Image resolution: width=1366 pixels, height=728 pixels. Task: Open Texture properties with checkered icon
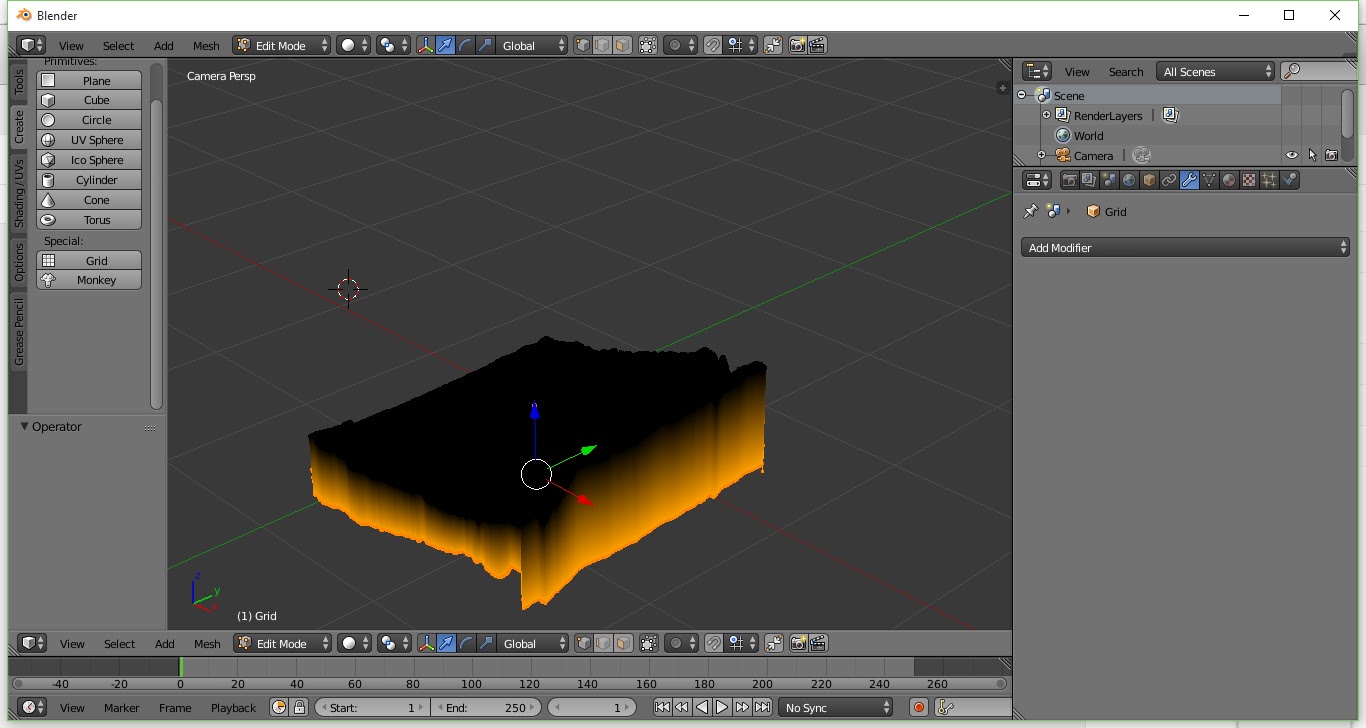[x=1247, y=179]
